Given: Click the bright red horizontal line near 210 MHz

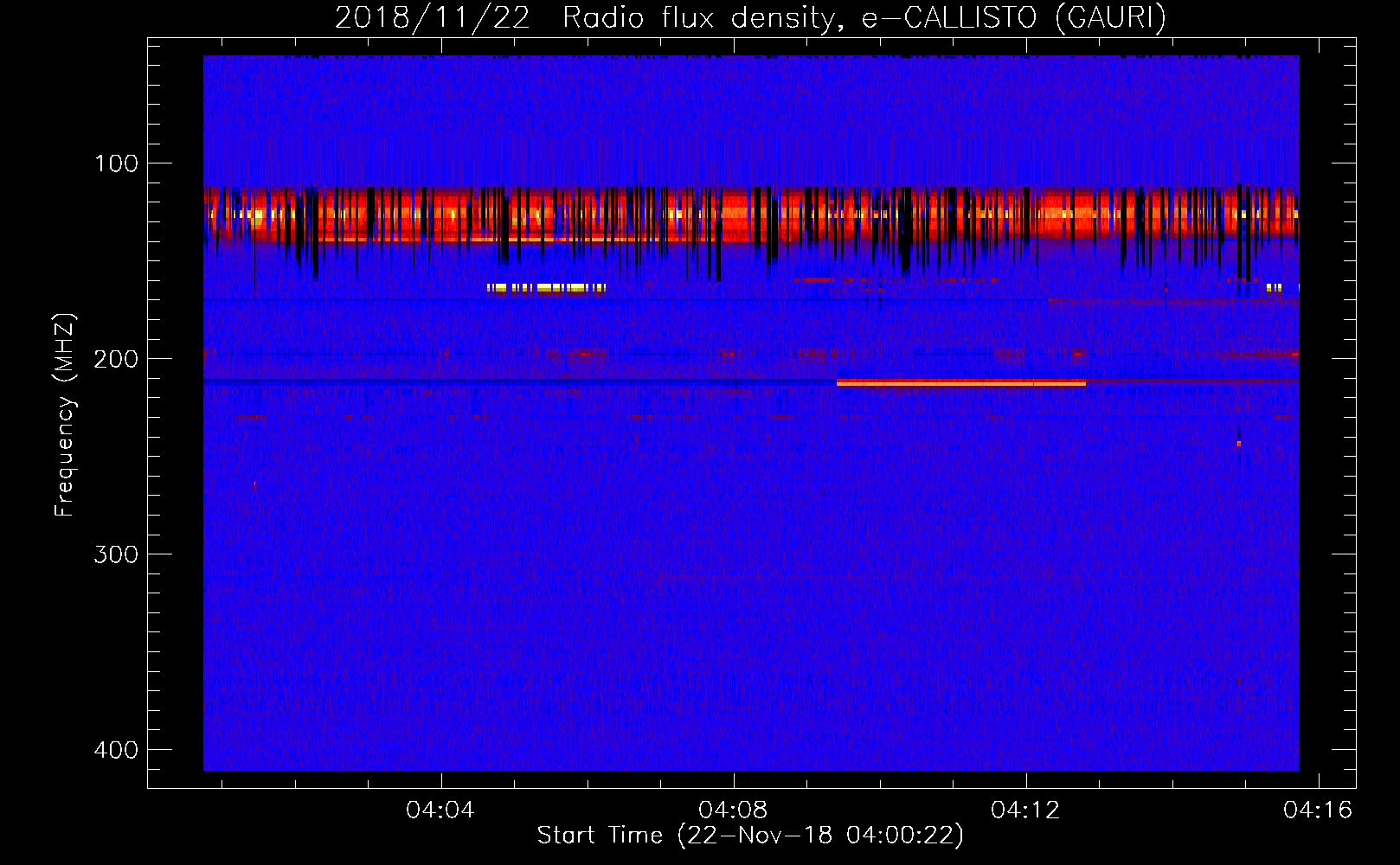Looking at the screenshot, I should pos(960,382).
